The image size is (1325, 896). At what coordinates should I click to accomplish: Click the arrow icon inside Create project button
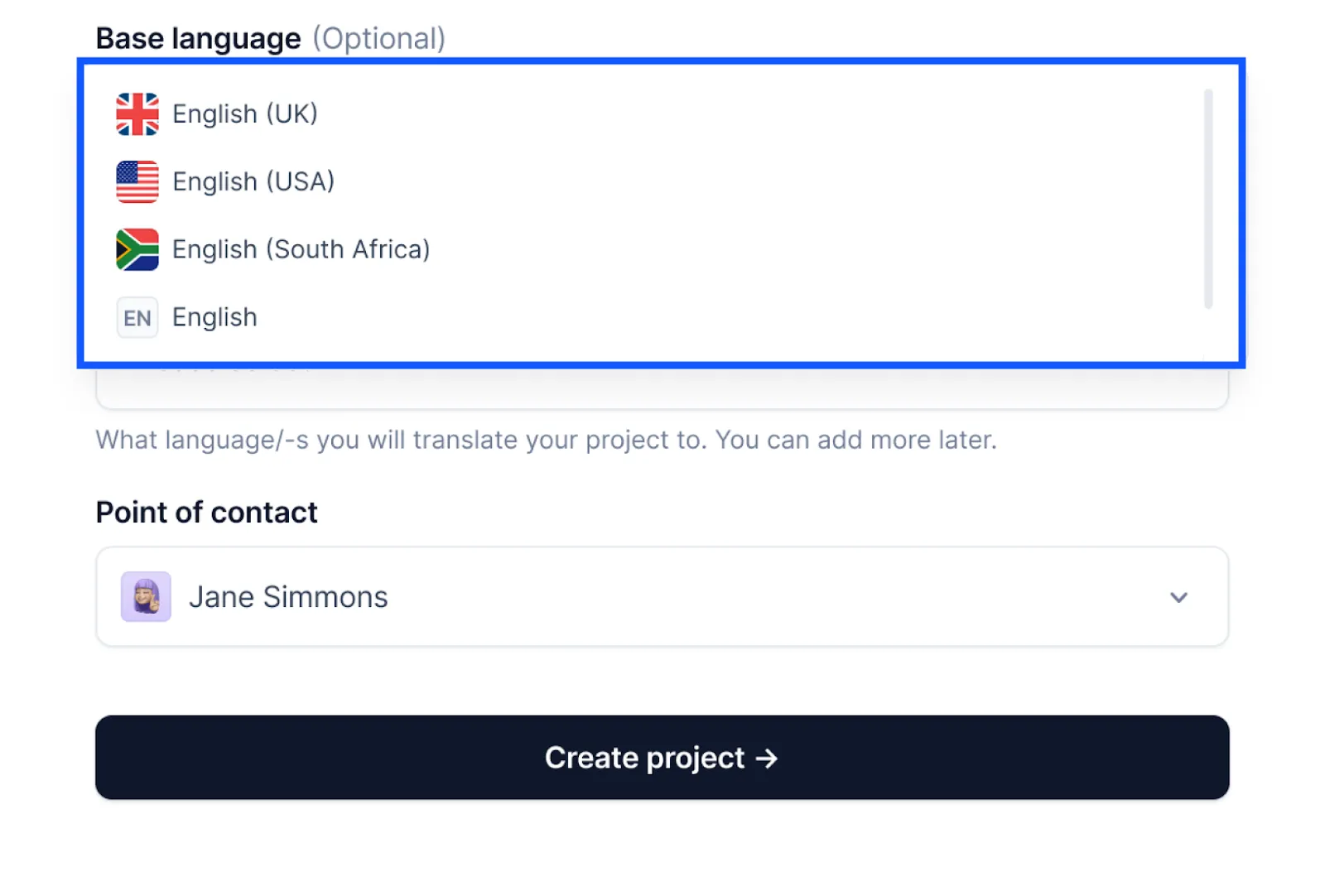click(768, 758)
